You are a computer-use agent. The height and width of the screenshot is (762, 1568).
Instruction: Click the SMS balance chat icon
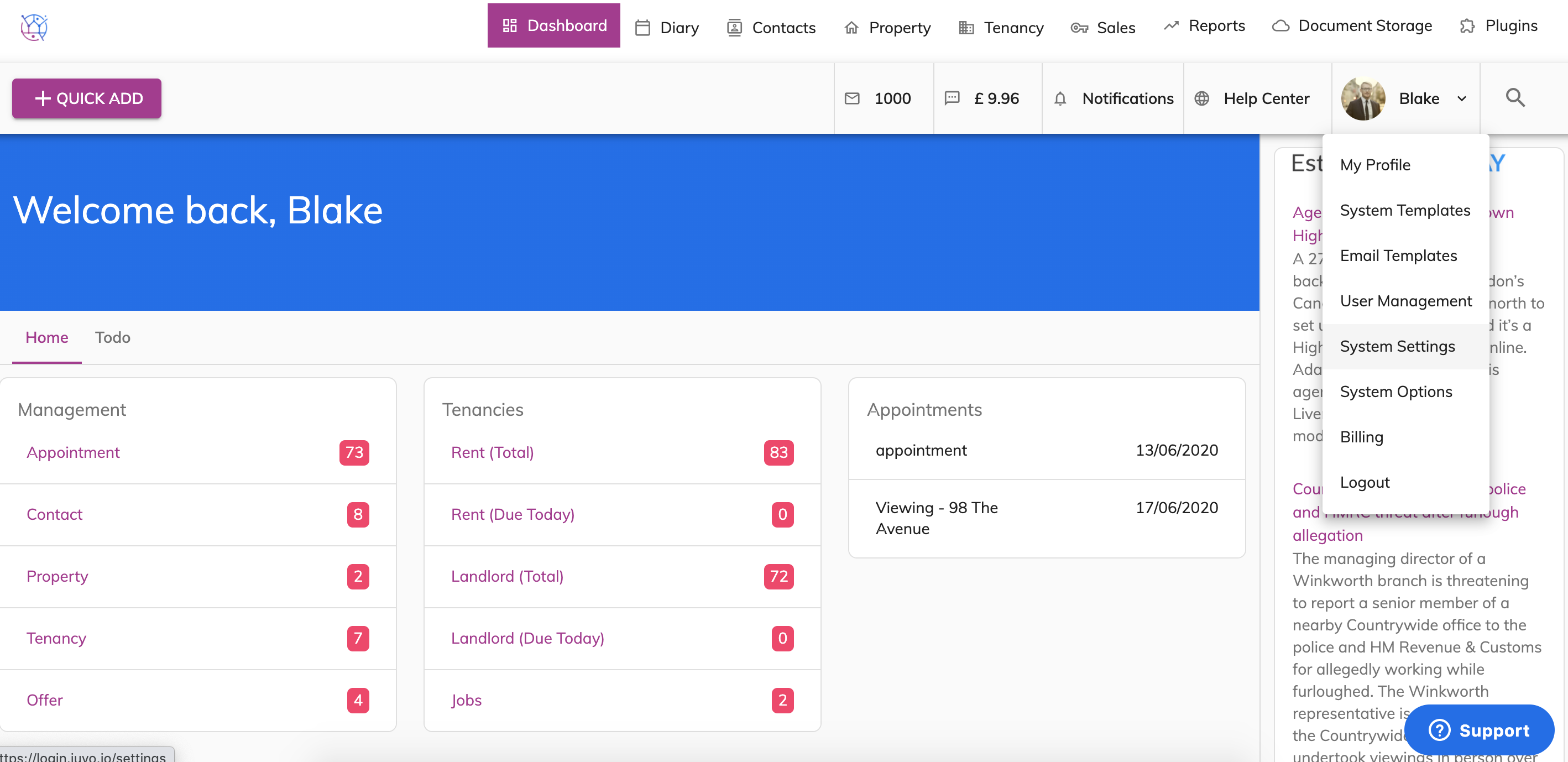point(952,98)
